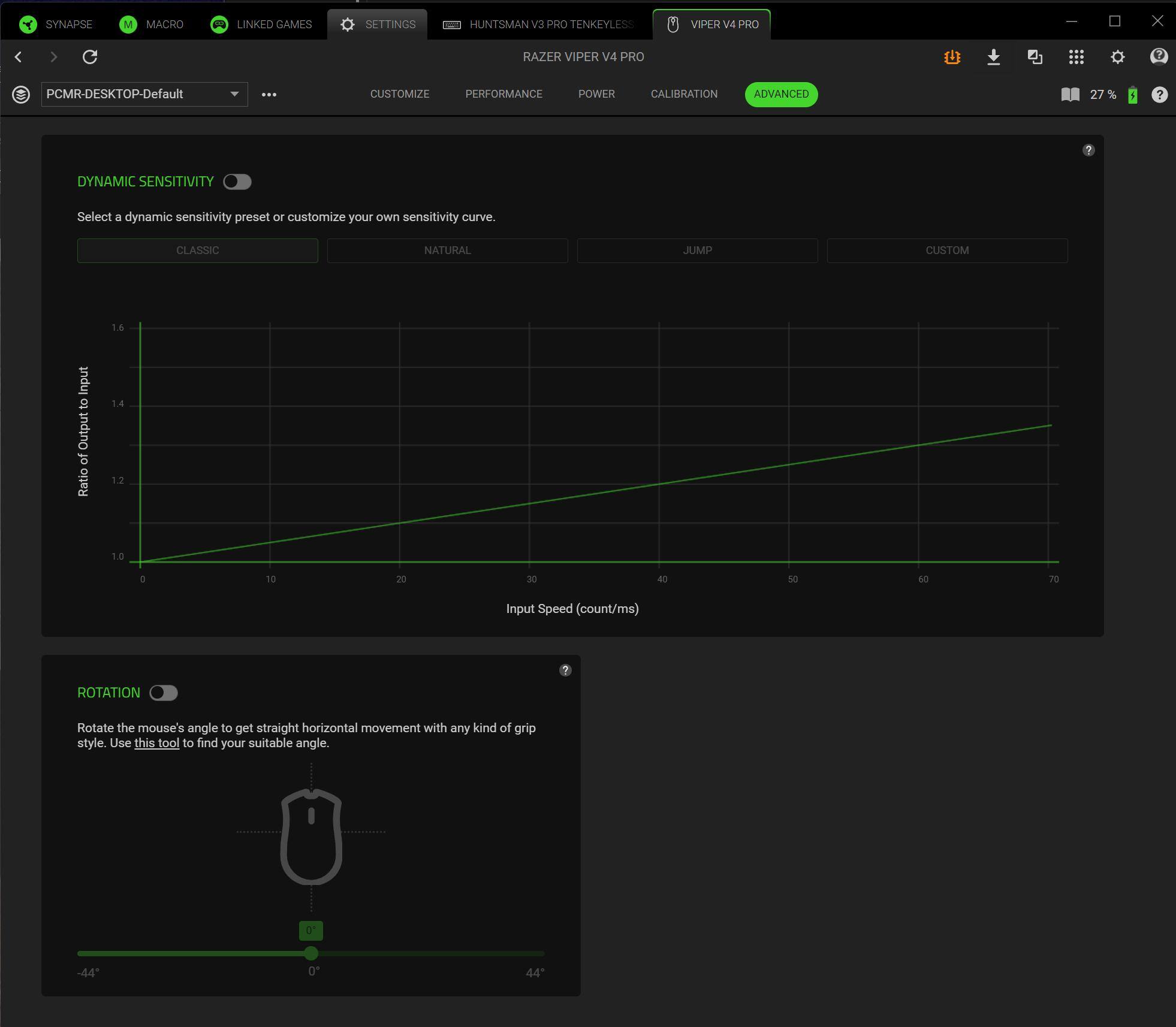Close the Razer Synapse window

pyautogui.click(x=1157, y=22)
